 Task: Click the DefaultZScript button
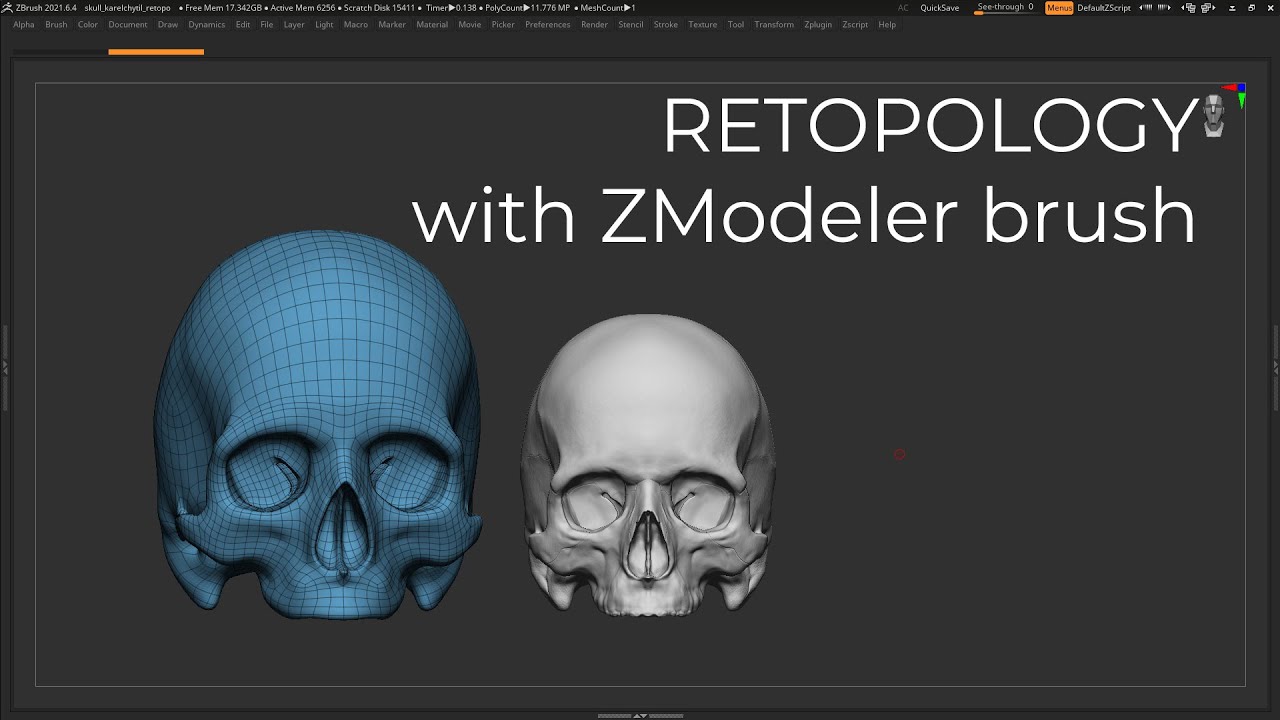coord(1104,7)
